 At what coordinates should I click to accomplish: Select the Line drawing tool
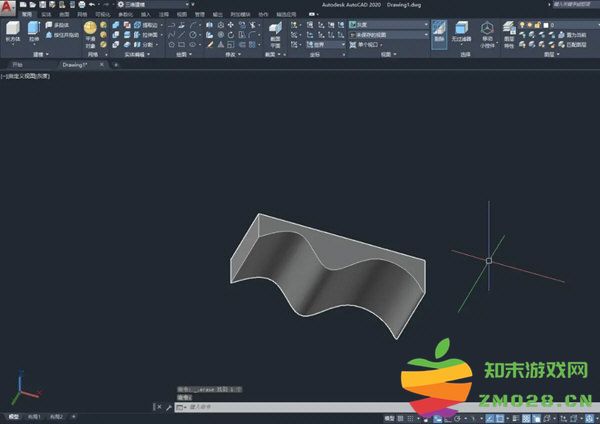[182, 35]
